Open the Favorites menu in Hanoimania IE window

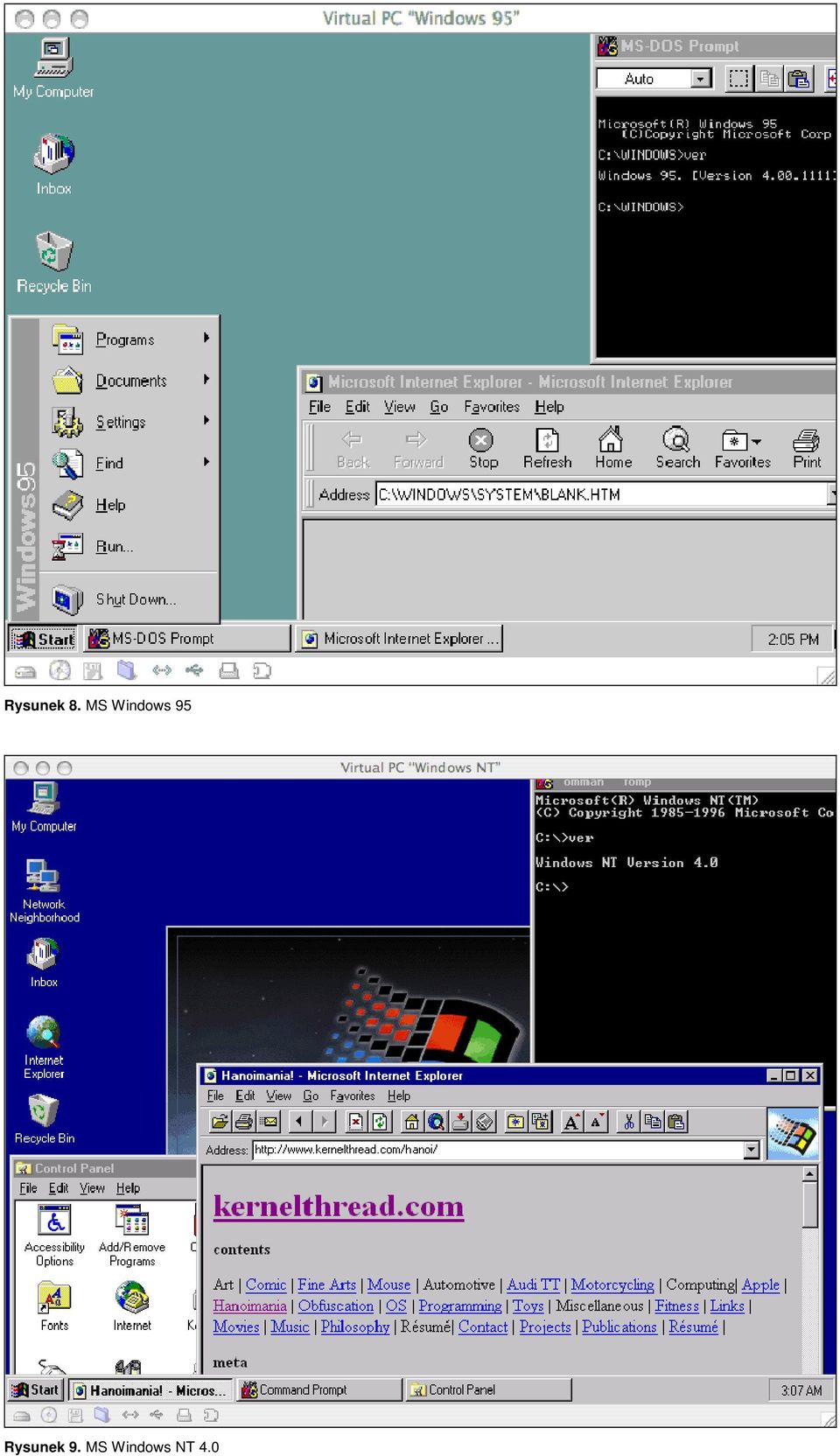[352, 1095]
